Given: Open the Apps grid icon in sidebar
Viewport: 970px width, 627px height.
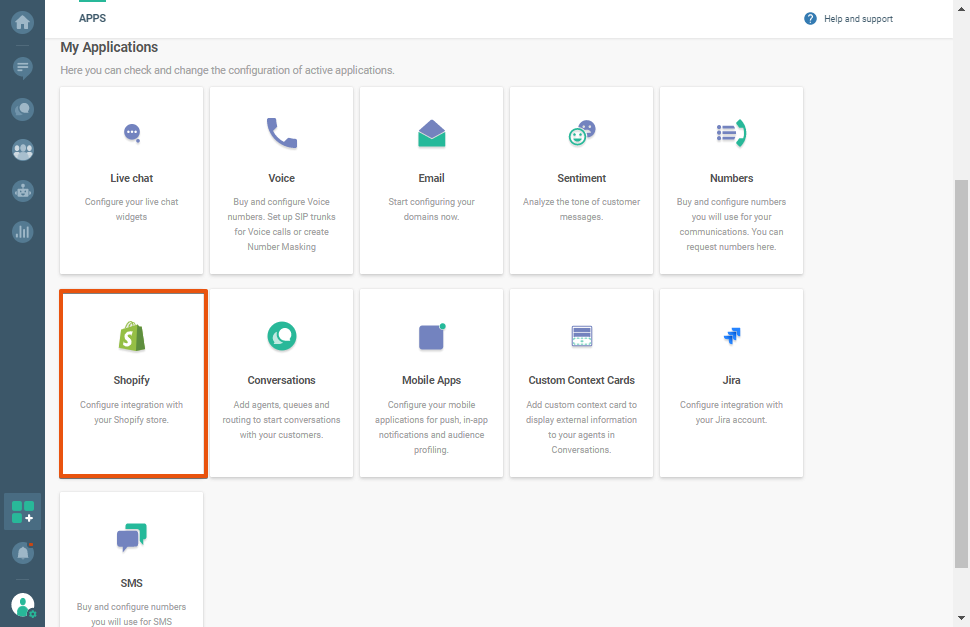Looking at the screenshot, I should tap(22, 513).
